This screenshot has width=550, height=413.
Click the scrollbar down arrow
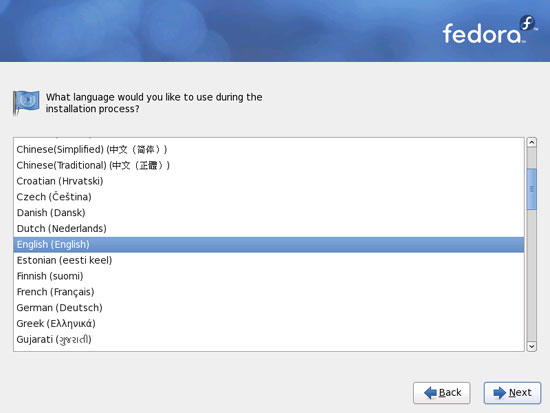(x=531, y=346)
